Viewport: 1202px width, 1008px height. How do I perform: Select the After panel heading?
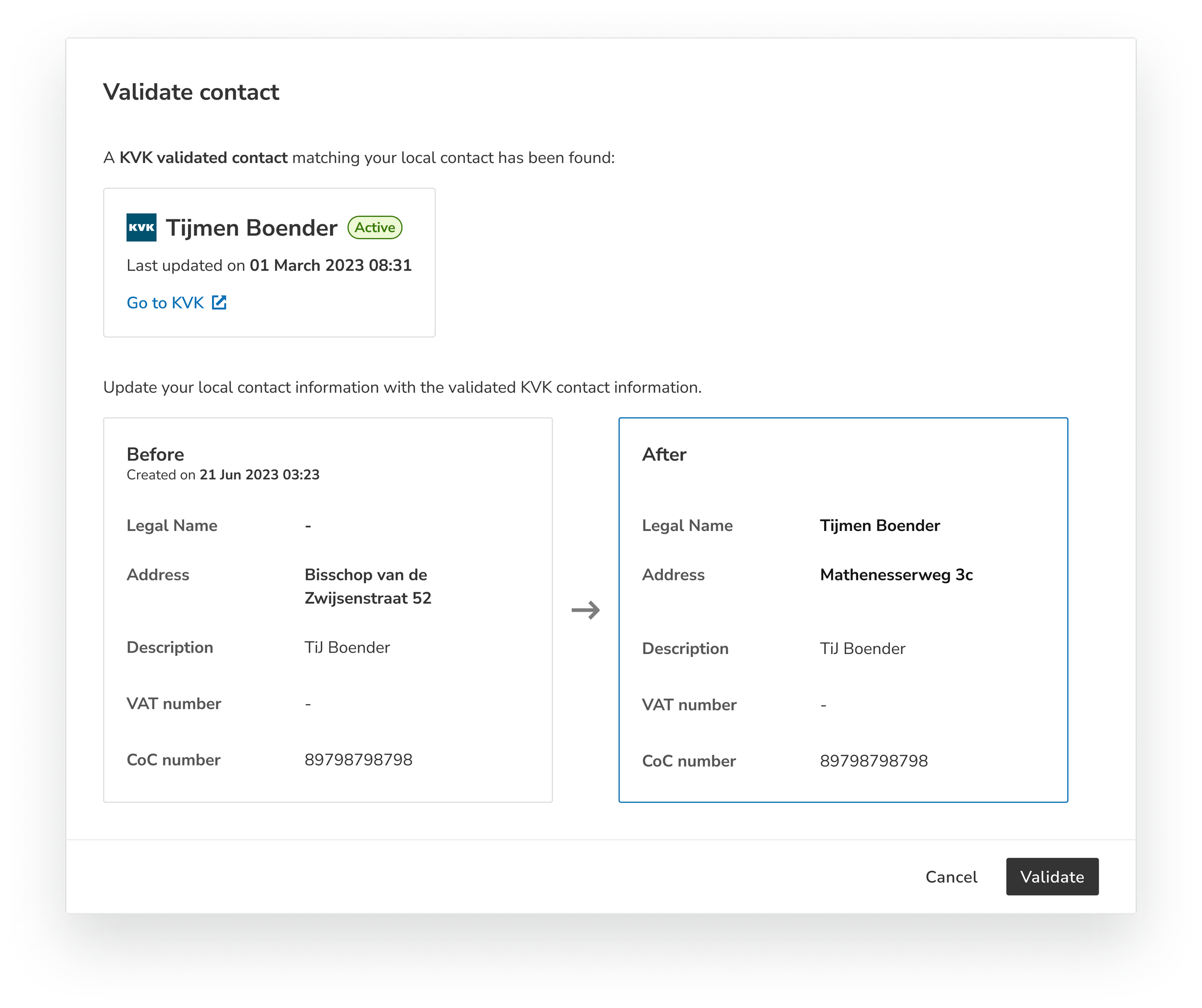[664, 454]
